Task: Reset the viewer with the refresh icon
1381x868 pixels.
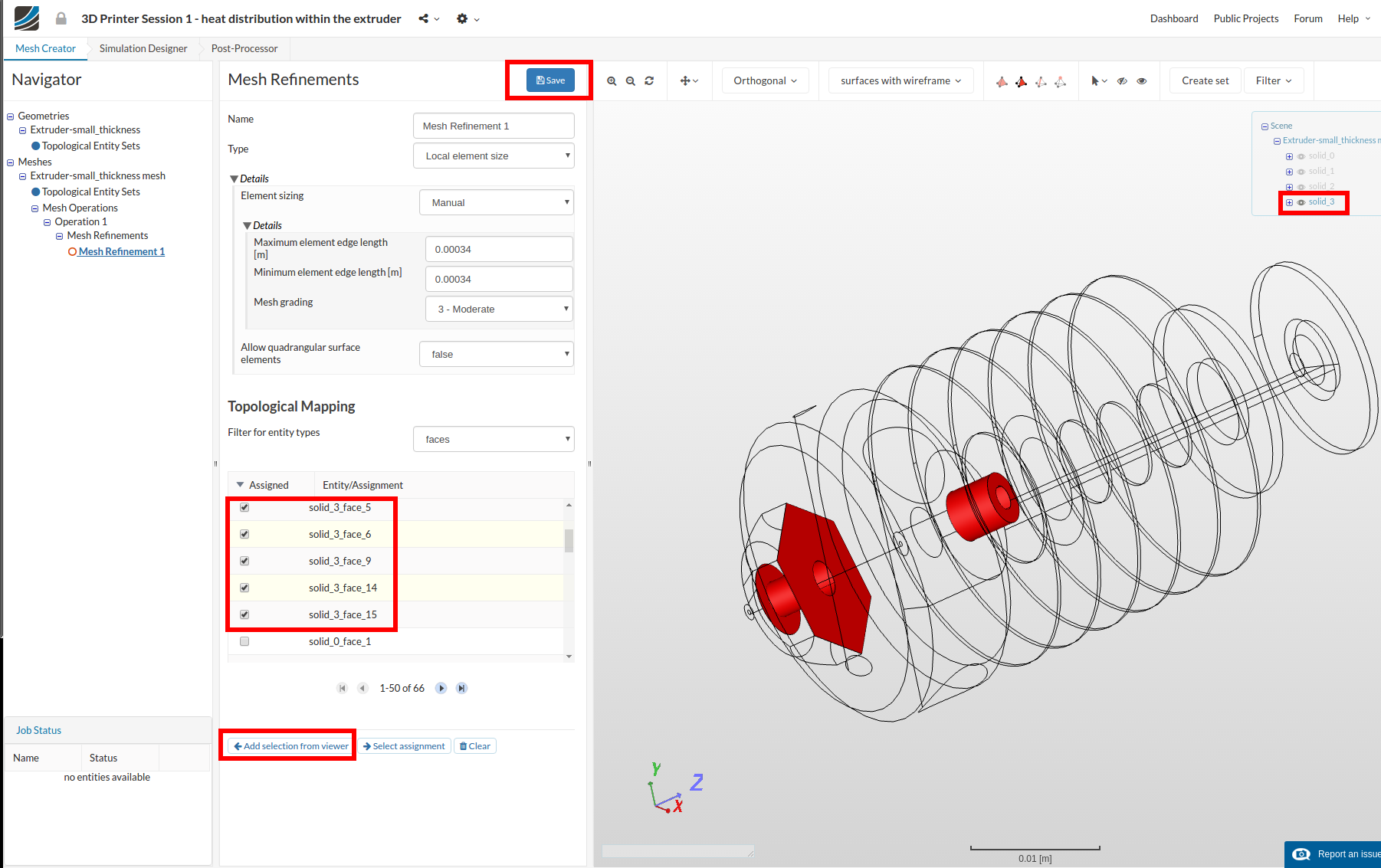Action: click(649, 81)
